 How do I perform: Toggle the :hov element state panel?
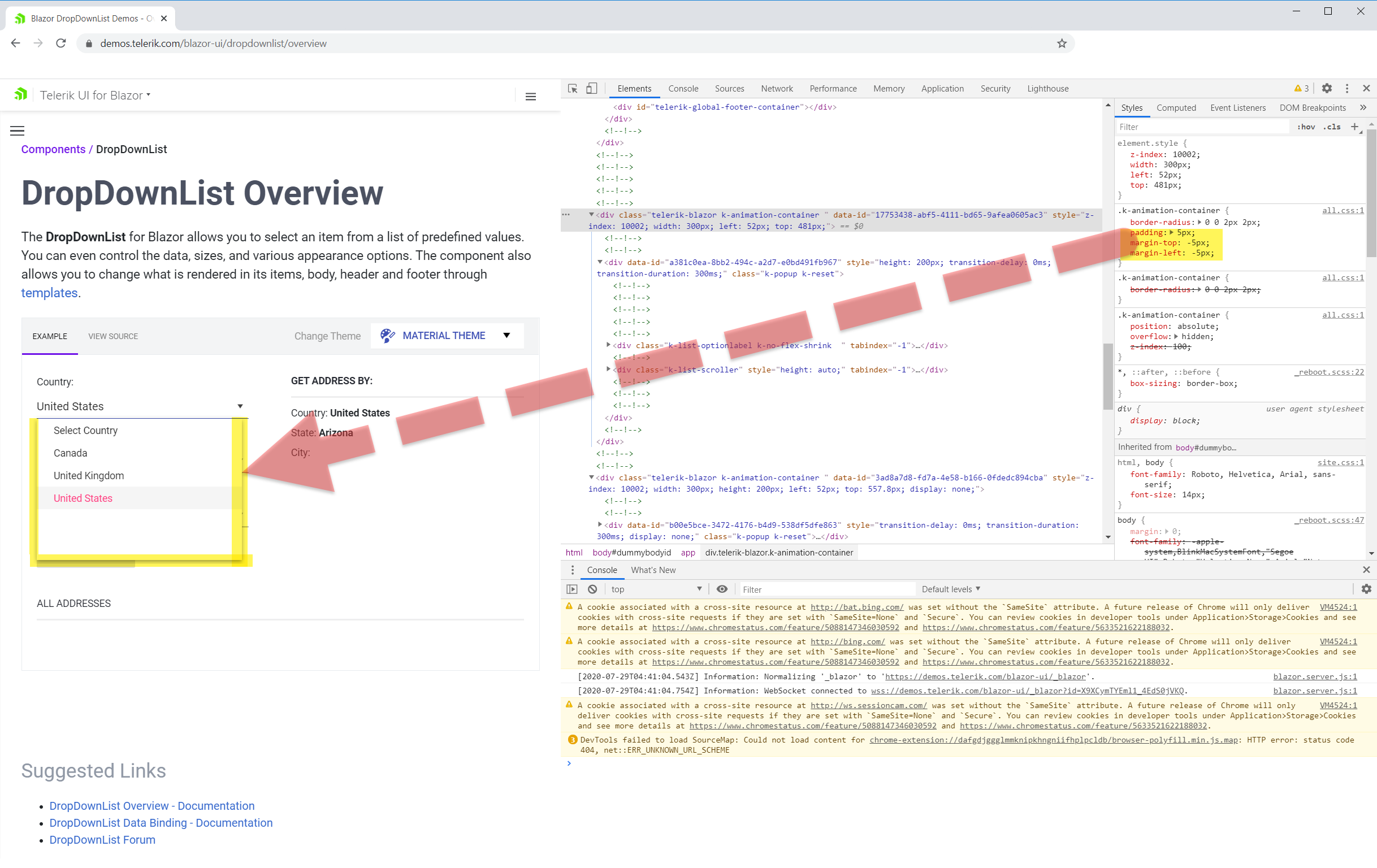pyautogui.click(x=1306, y=127)
